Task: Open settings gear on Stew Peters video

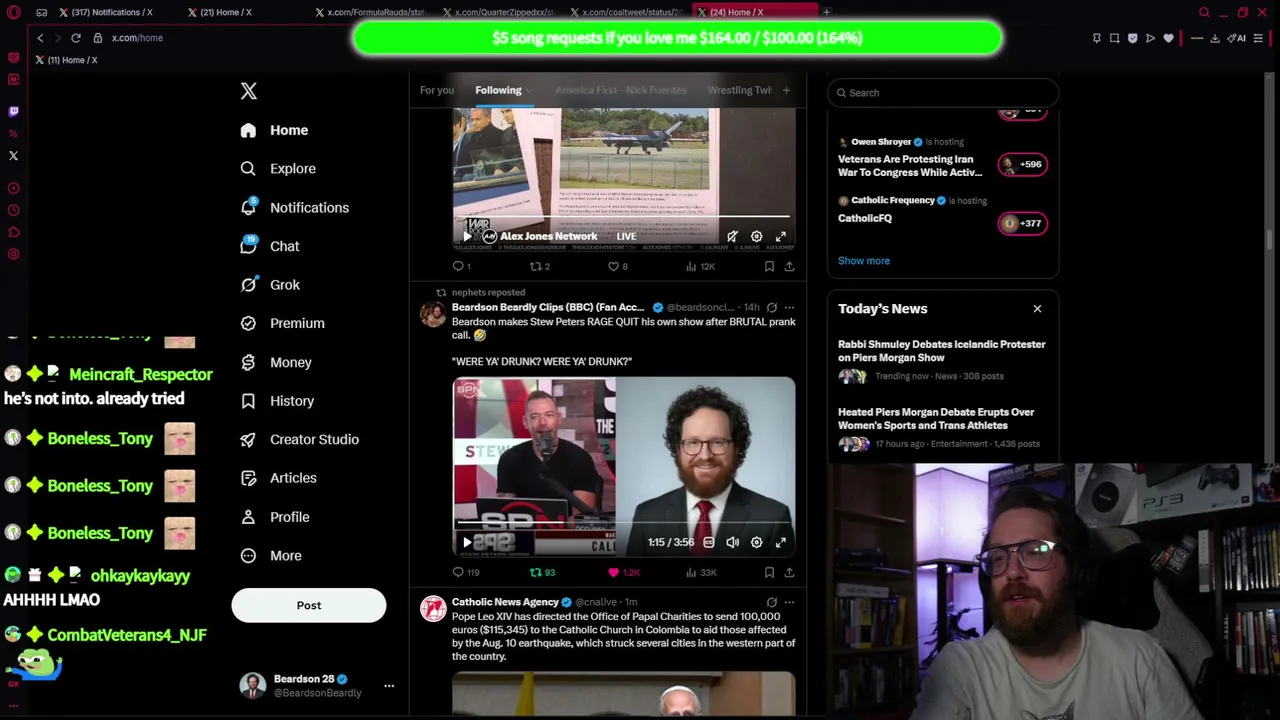Action: (x=756, y=542)
